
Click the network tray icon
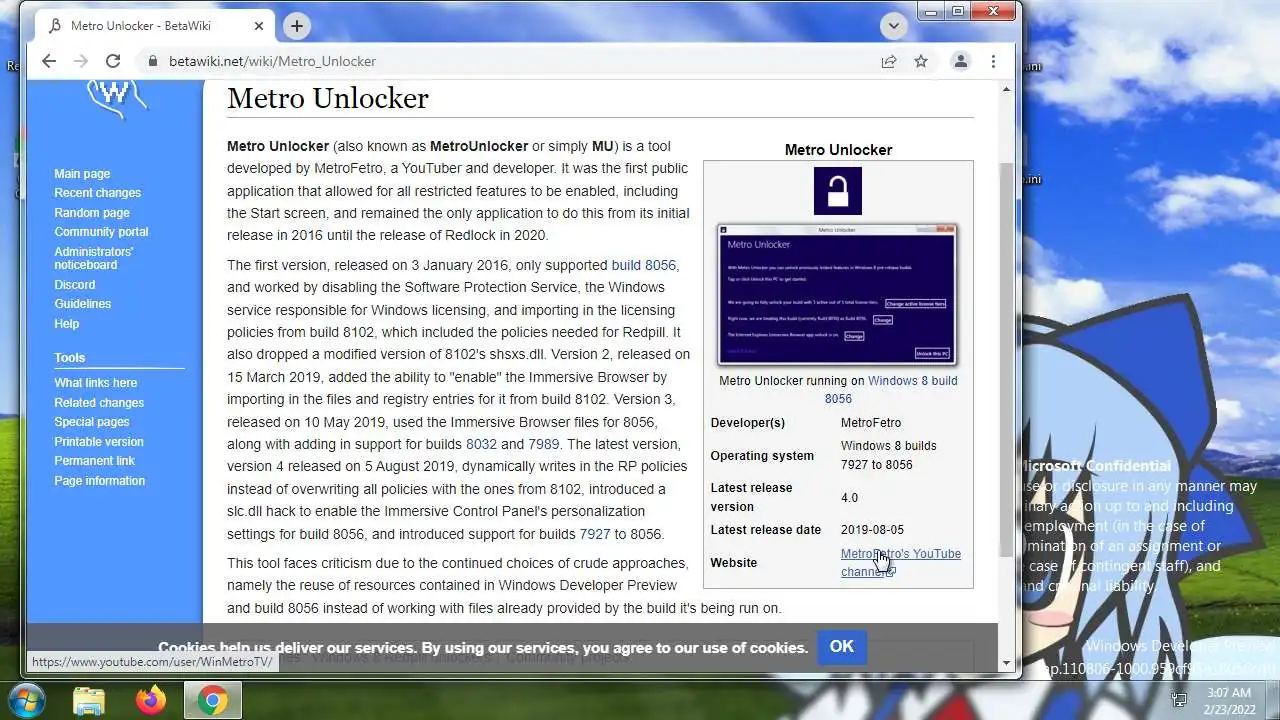pos(1180,700)
